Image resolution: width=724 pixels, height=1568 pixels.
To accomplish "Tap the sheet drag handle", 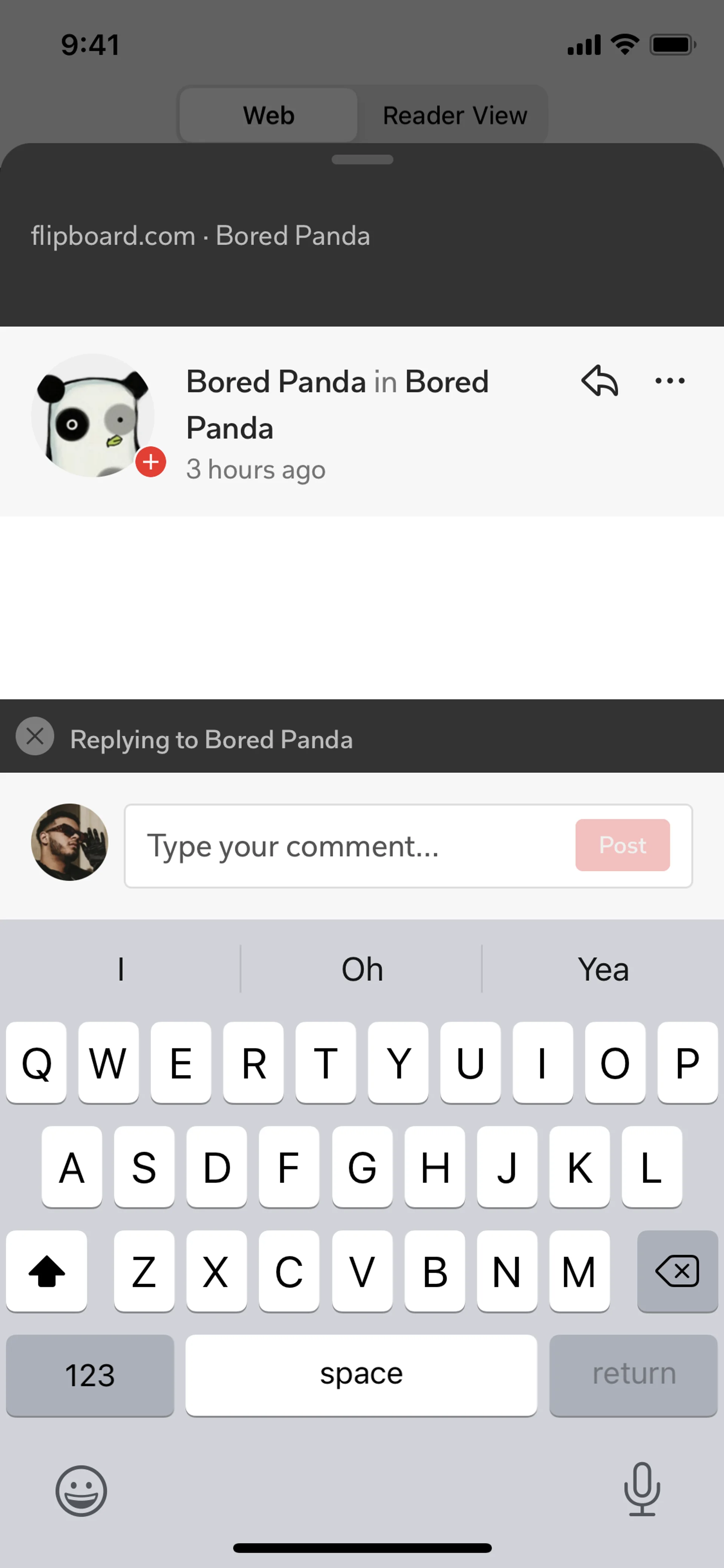I will tap(362, 160).
